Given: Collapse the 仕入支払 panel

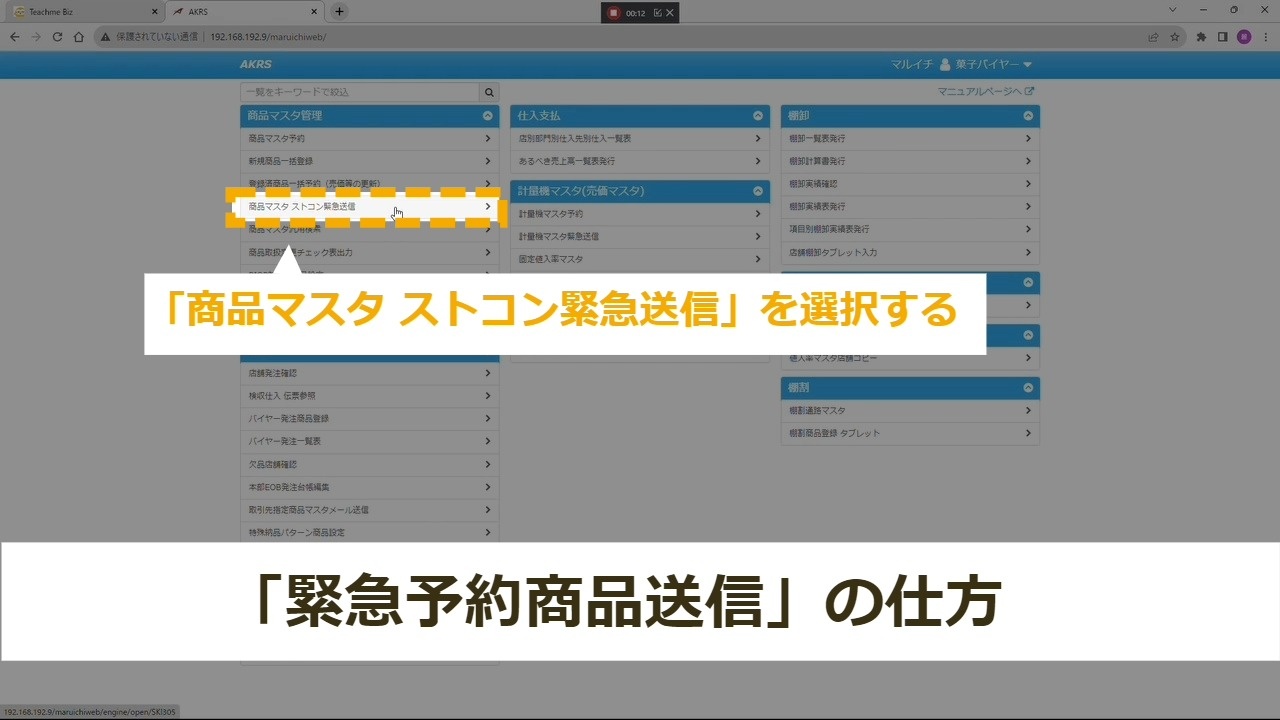Looking at the screenshot, I should point(757,116).
